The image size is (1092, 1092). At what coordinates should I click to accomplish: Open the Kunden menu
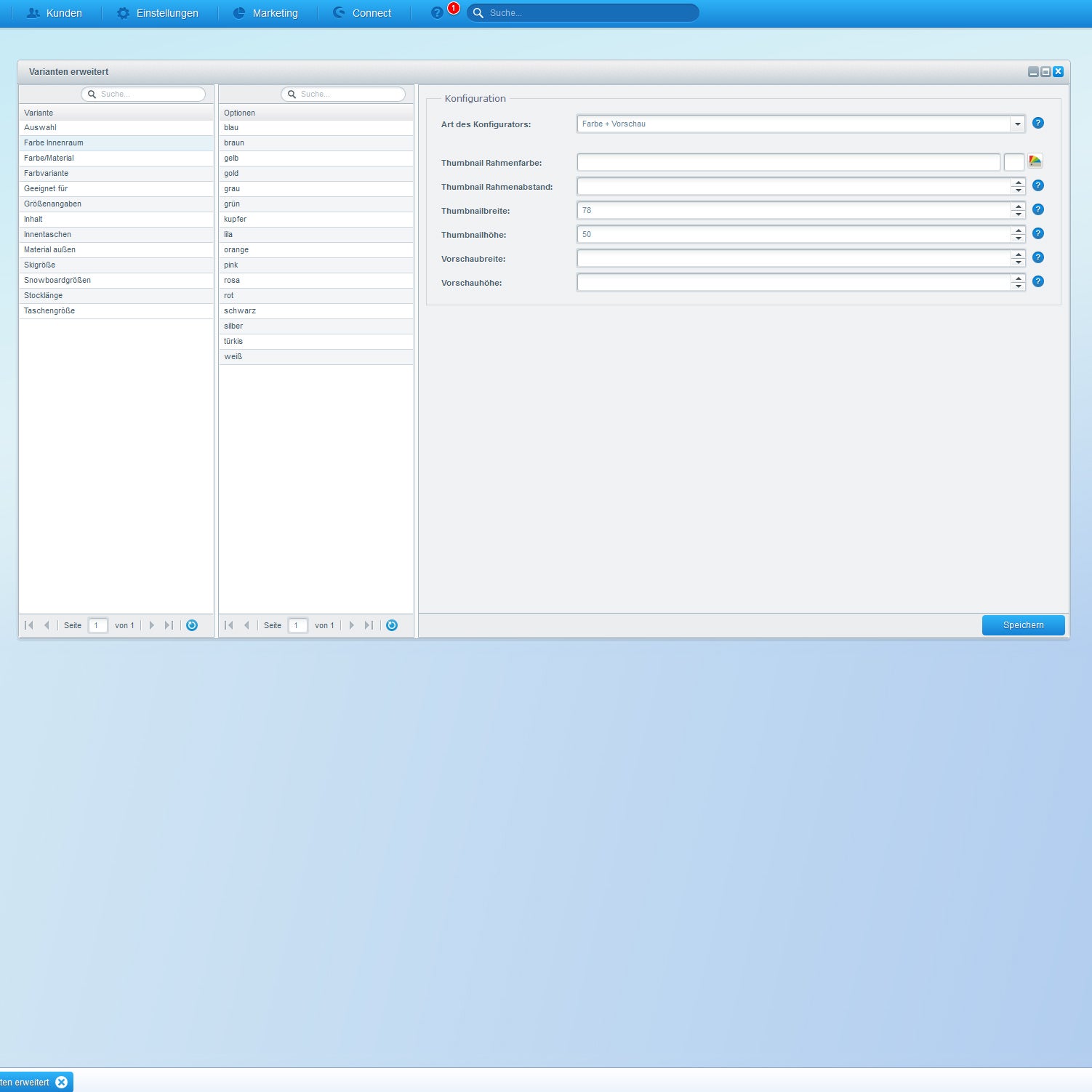tap(55, 13)
